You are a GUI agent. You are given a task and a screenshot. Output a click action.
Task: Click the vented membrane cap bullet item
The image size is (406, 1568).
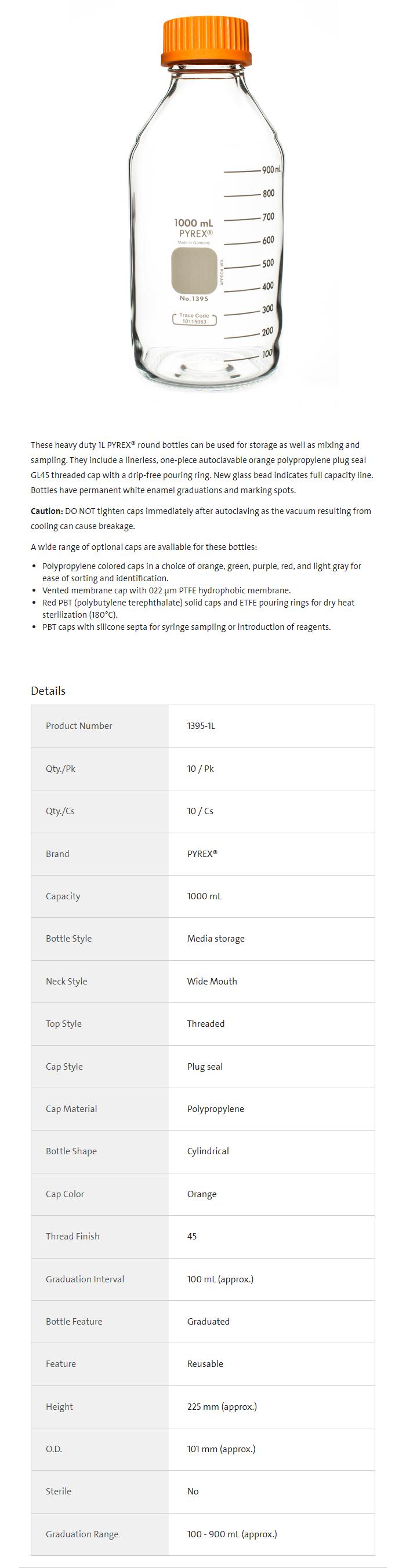(x=166, y=590)
